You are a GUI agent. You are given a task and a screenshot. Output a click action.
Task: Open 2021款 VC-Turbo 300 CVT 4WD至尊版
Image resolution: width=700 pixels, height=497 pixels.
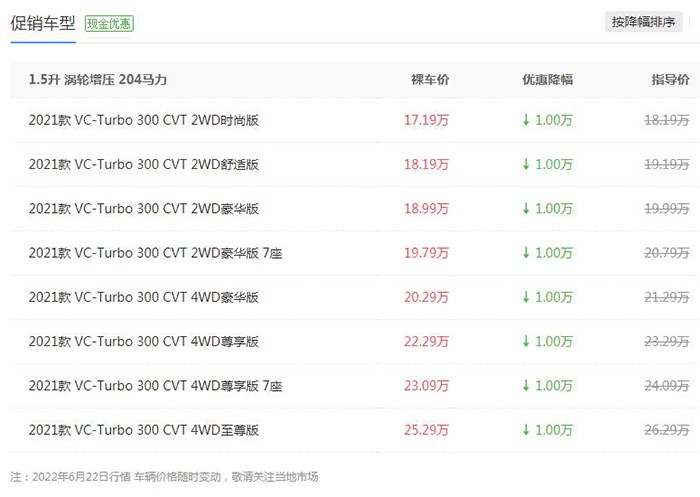coord(144,430)
